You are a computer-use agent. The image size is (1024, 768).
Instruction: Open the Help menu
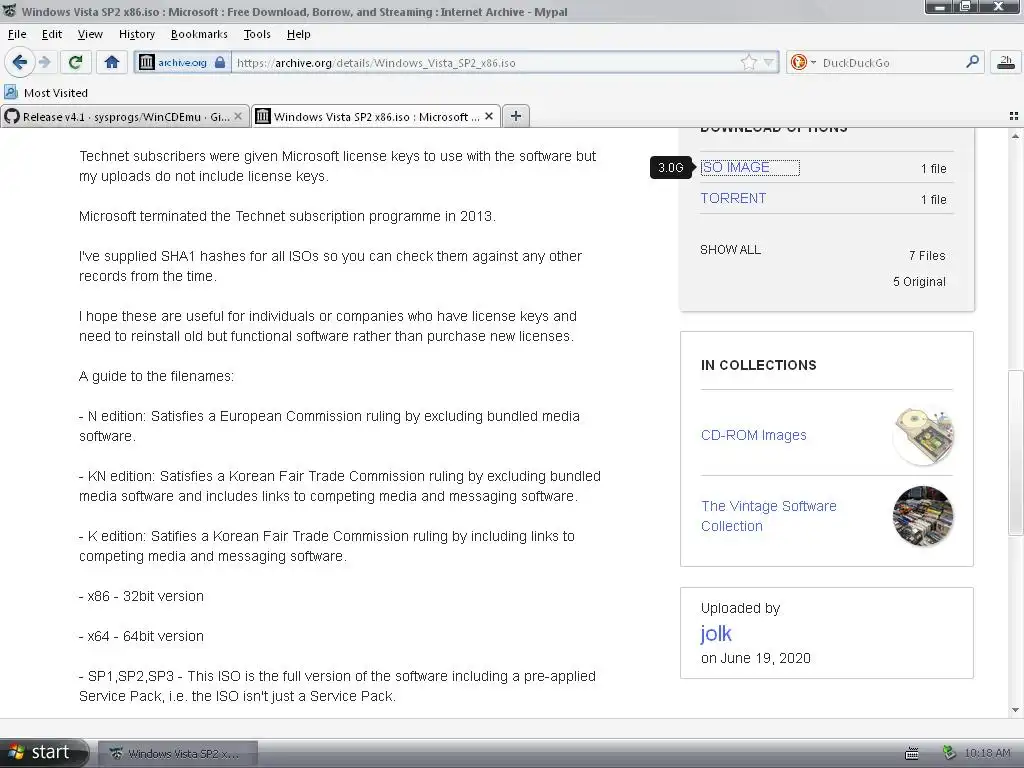tap(298, 34)
